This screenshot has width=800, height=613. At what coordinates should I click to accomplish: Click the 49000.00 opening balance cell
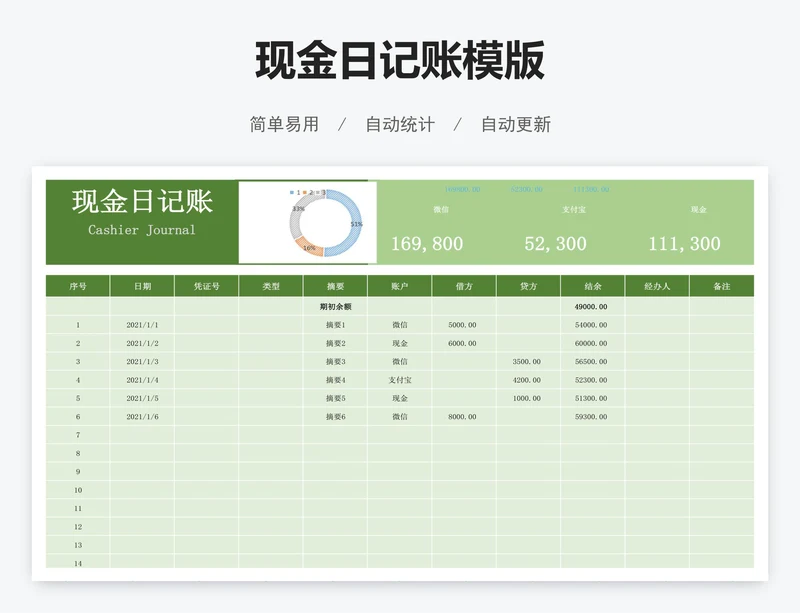click(x=592, y=307)
